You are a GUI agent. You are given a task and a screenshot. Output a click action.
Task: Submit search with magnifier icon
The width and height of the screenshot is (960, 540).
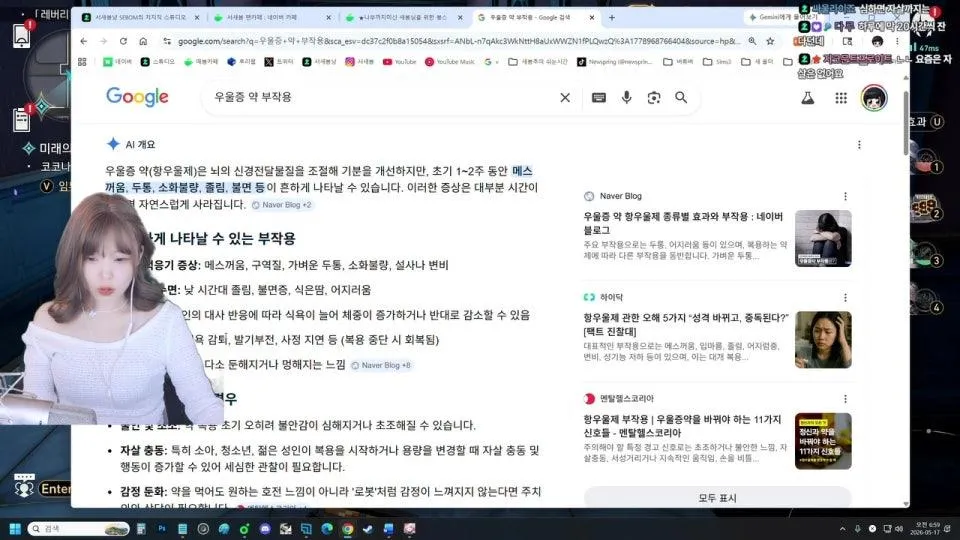(x=681, y=97)
